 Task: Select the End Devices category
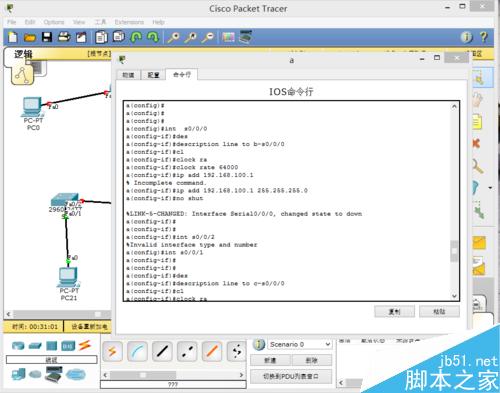(18, 374)
